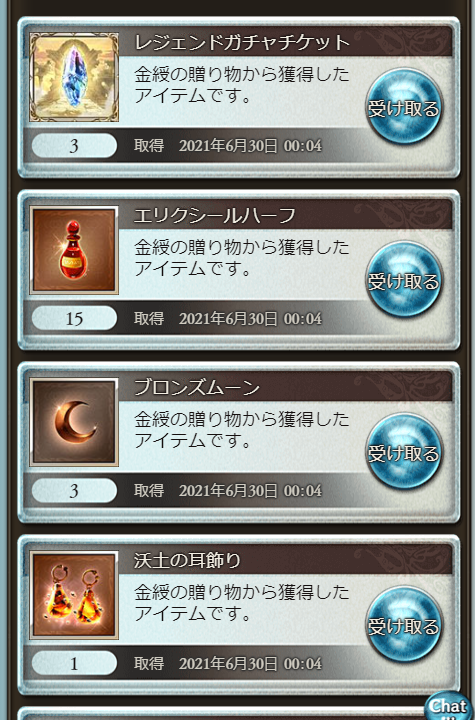Click the レジェンドガチャチケット title bar
The height and width of the screenshot is (720, 475).
click(x=286, y=42)
